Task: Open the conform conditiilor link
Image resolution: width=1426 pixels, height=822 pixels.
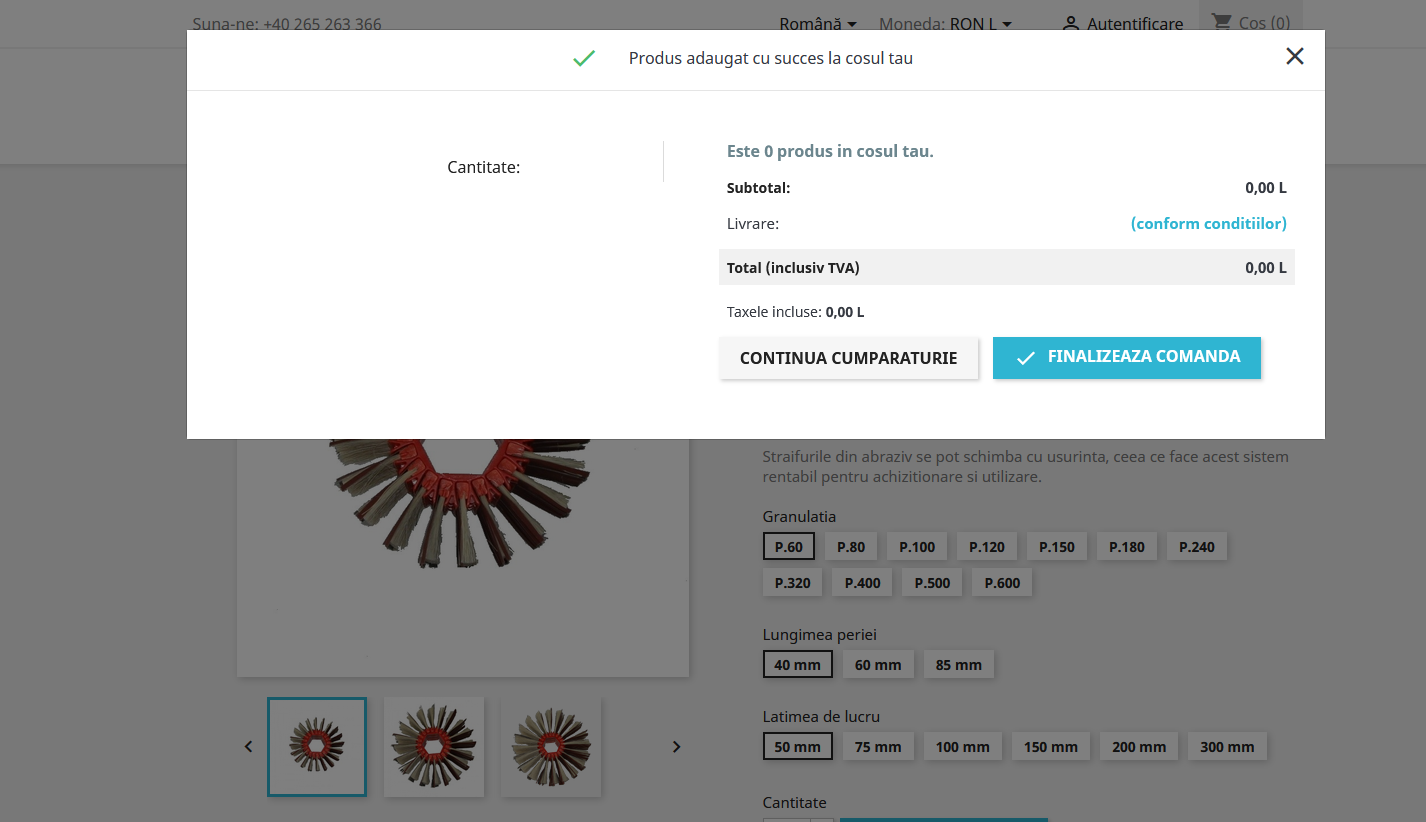Action: click(1208, 223)
